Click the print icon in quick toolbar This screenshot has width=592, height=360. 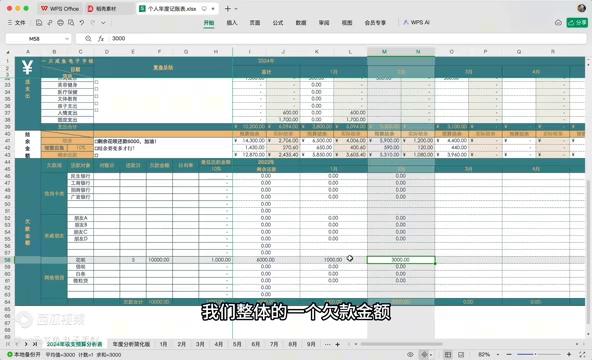tap(60, 23)
